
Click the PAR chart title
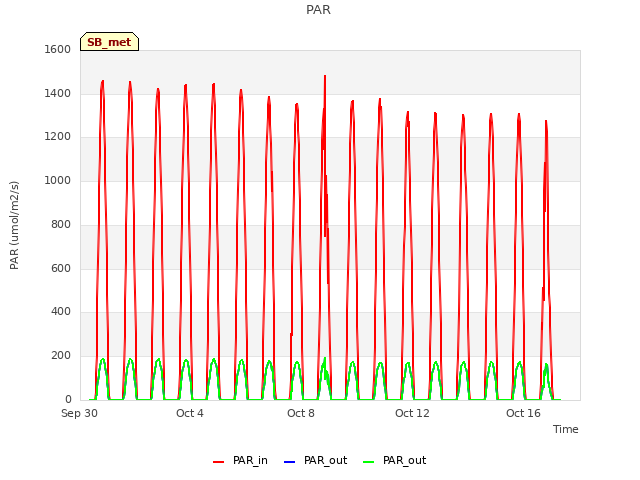(318, 9)
